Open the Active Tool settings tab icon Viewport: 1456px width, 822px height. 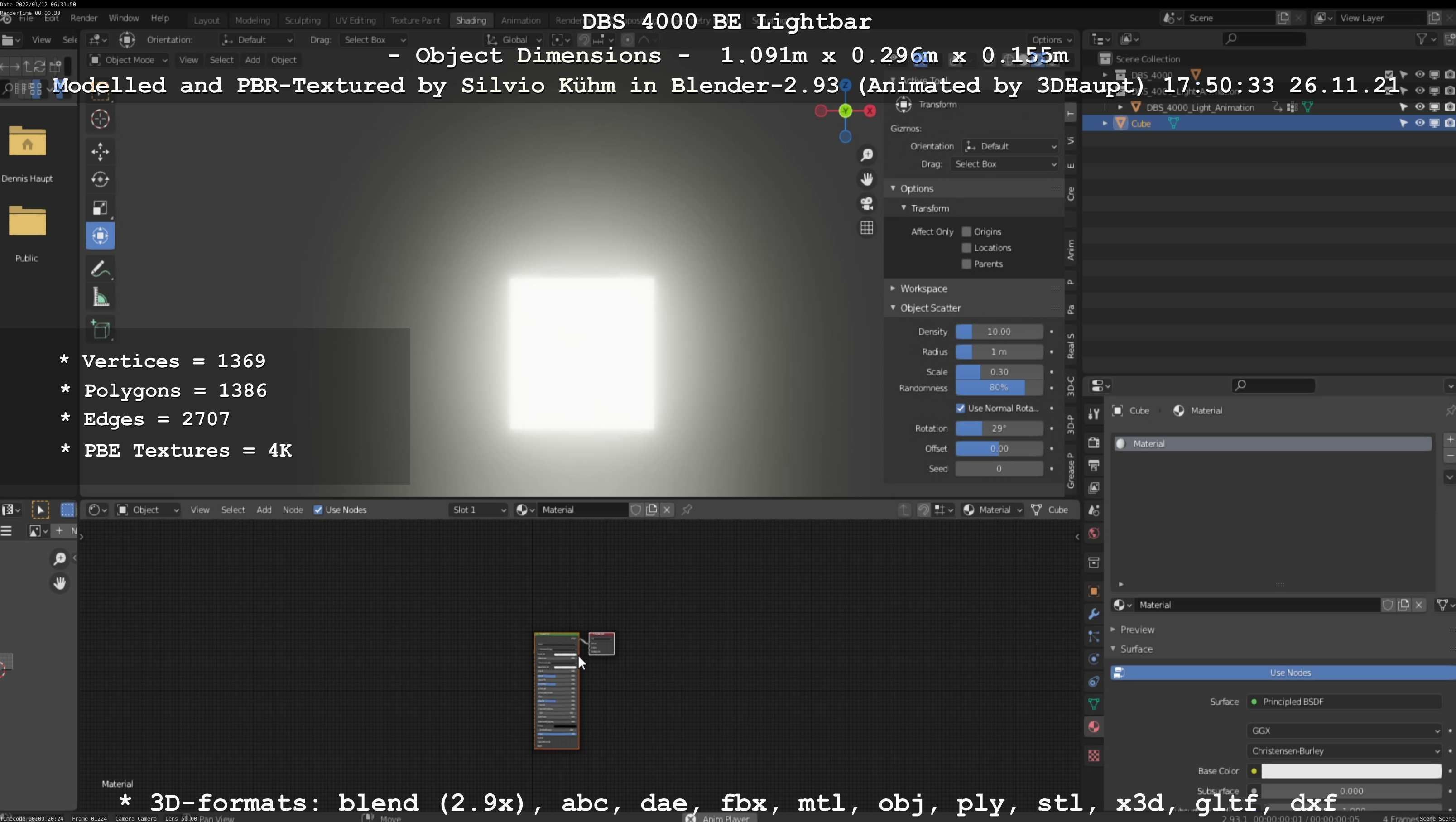tap(1094, 414)
